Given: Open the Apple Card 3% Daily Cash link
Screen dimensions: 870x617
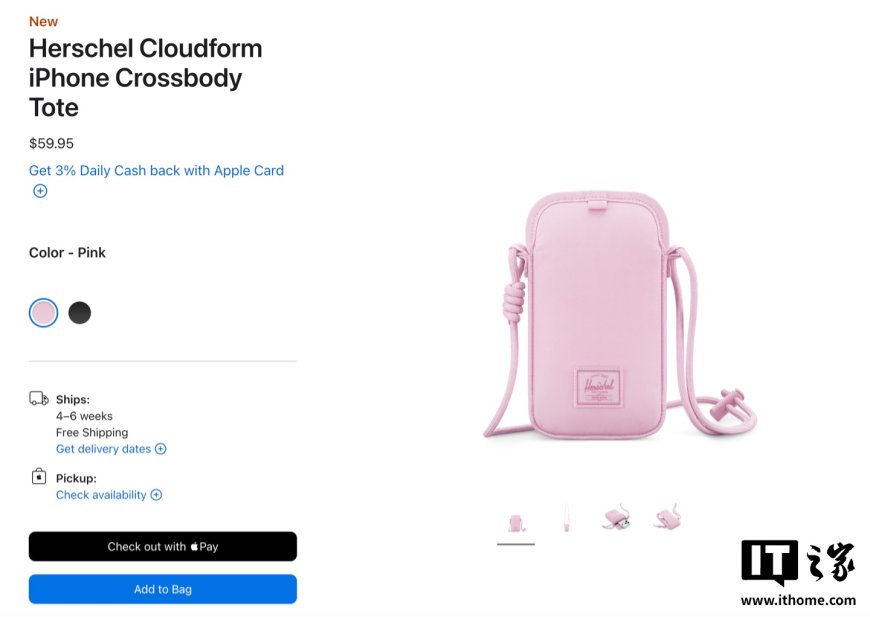Looking at the screenshot, I should 156,170.
